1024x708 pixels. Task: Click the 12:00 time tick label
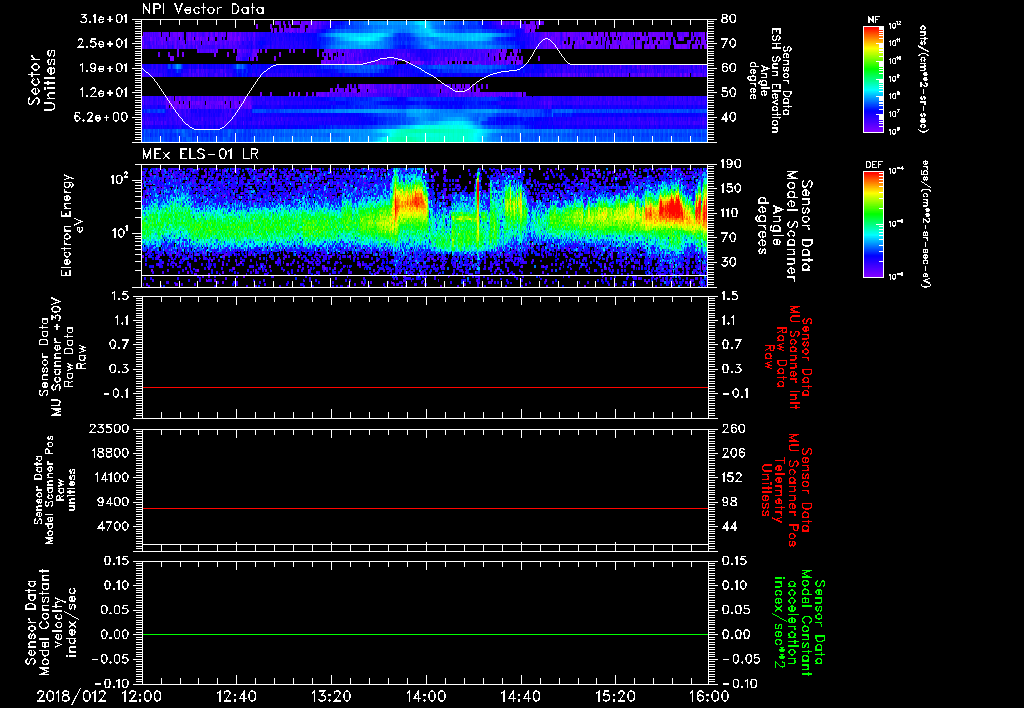pos(142,696)
